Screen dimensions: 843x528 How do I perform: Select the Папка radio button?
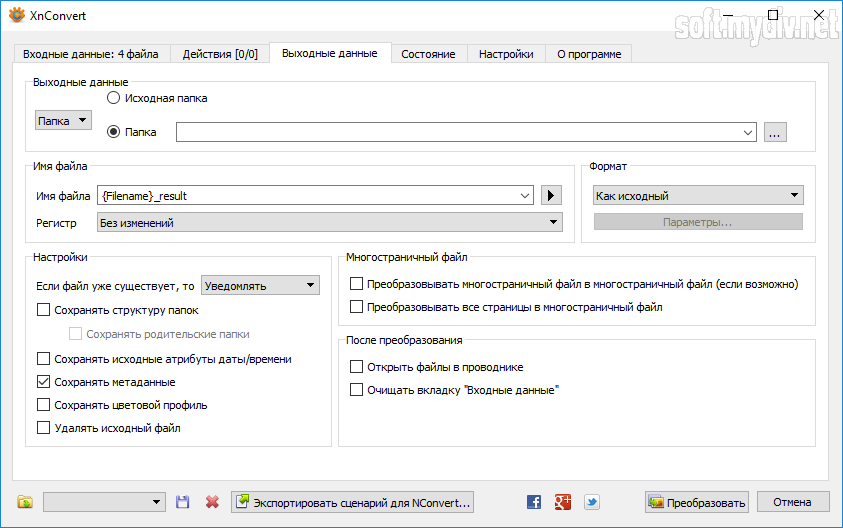113,132
